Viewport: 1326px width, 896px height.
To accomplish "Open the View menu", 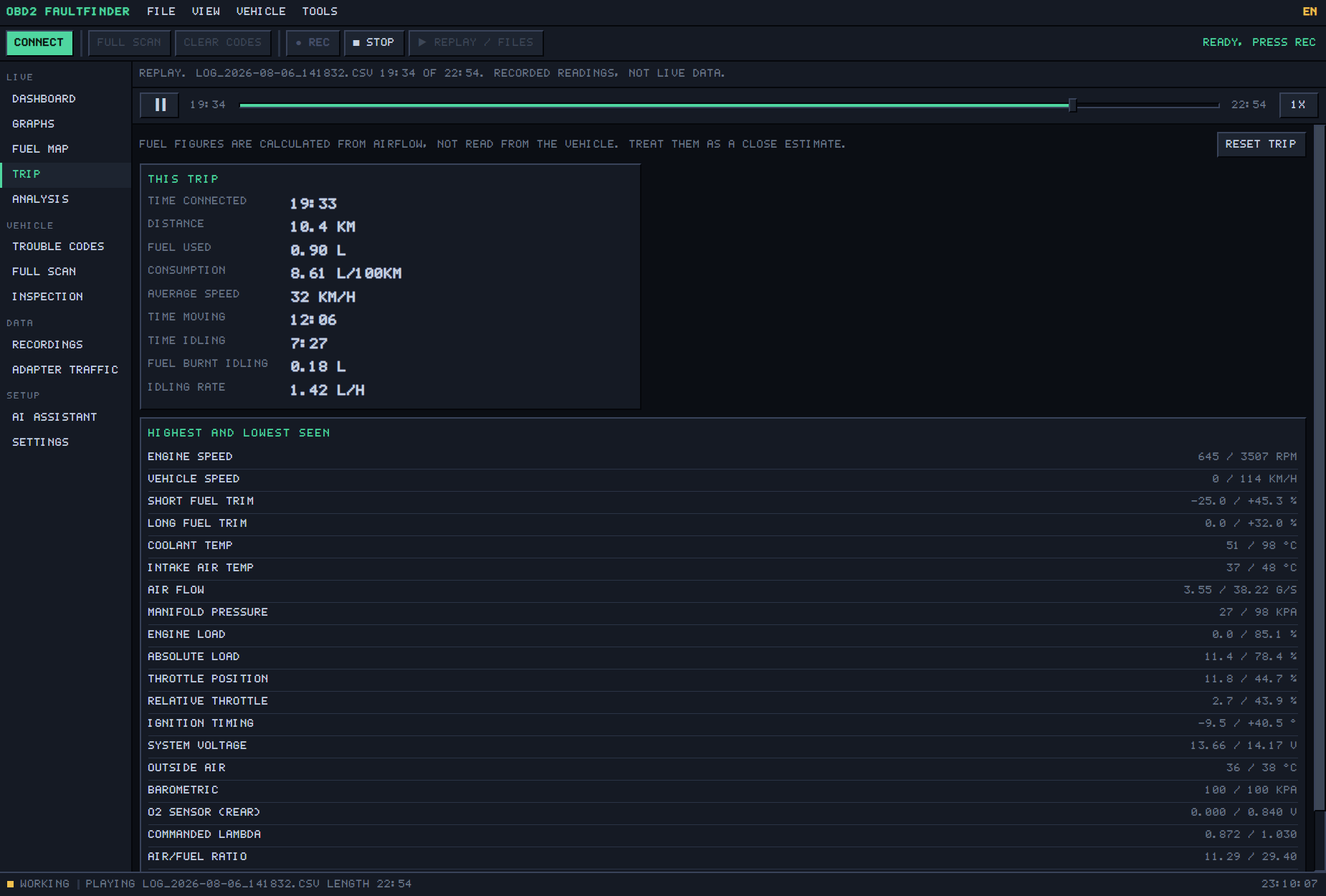I will (206, 11).
